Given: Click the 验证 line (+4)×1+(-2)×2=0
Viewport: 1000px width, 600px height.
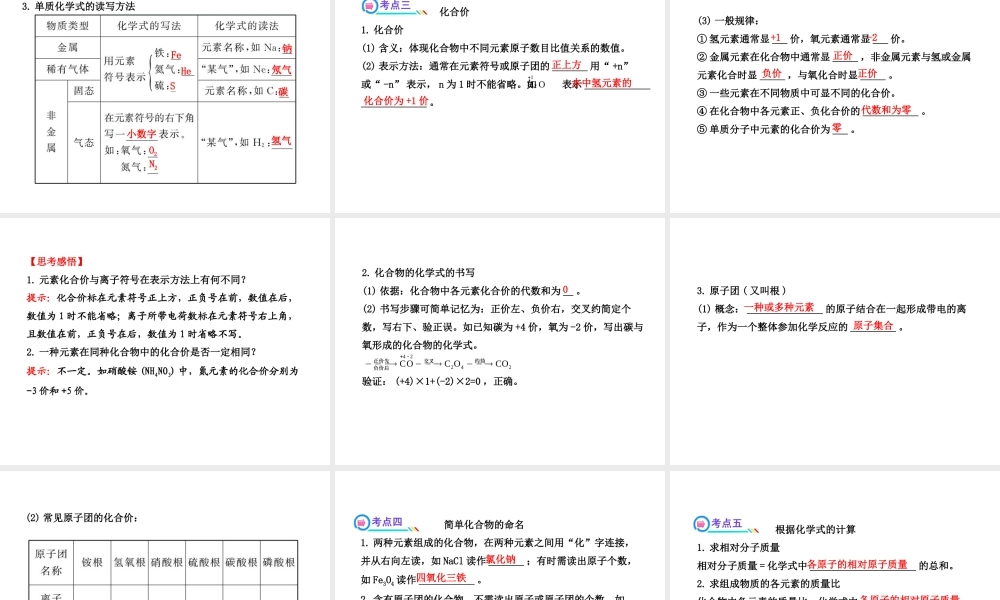Looking at the screenshot, I should [x=440, y=381].
